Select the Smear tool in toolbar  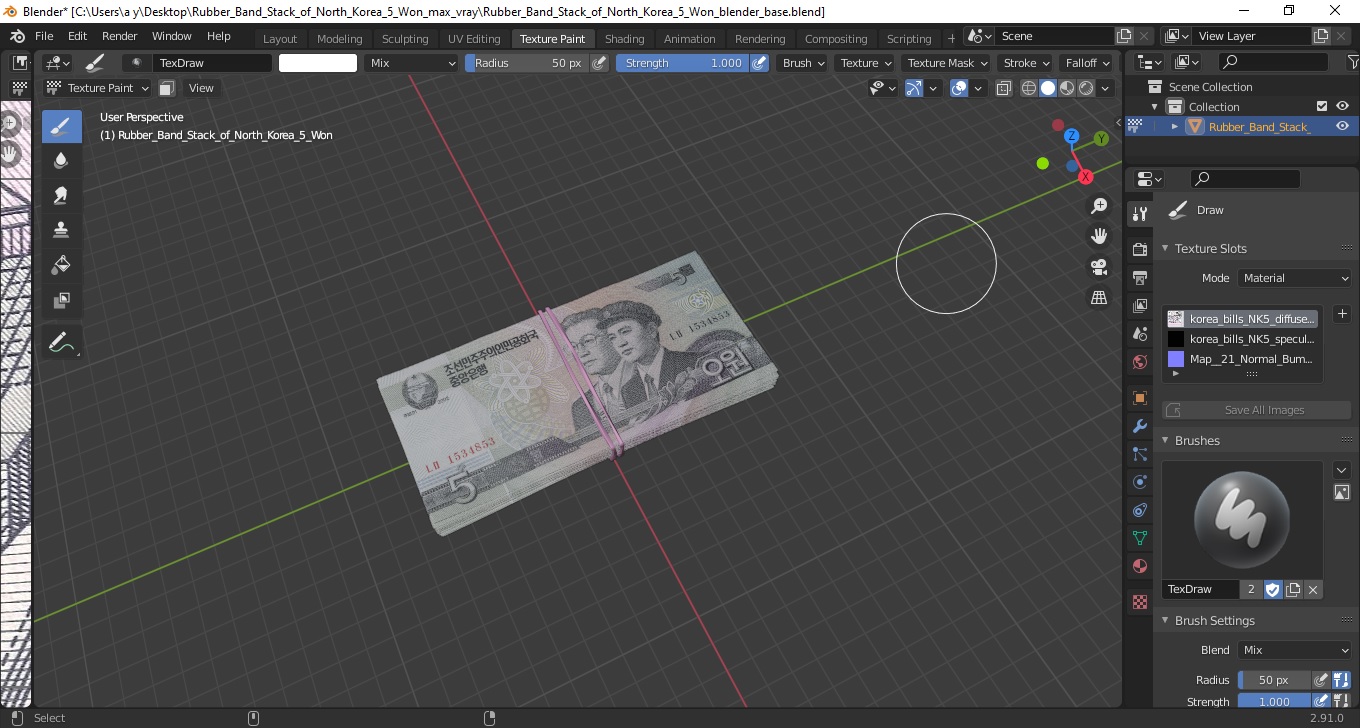pyautogui.click(x=61, y=195)
